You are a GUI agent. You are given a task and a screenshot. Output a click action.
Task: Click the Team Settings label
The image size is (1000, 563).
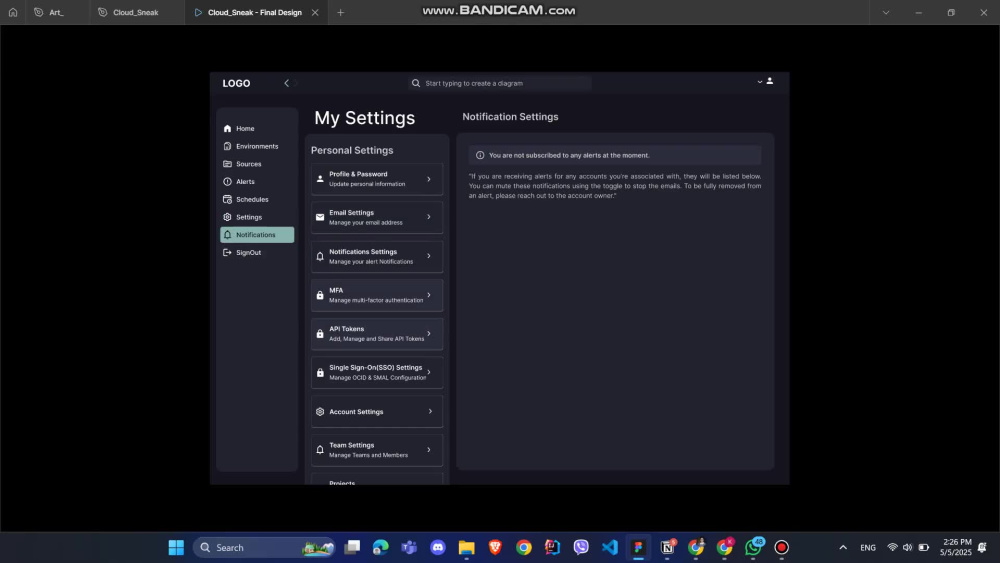351,445
